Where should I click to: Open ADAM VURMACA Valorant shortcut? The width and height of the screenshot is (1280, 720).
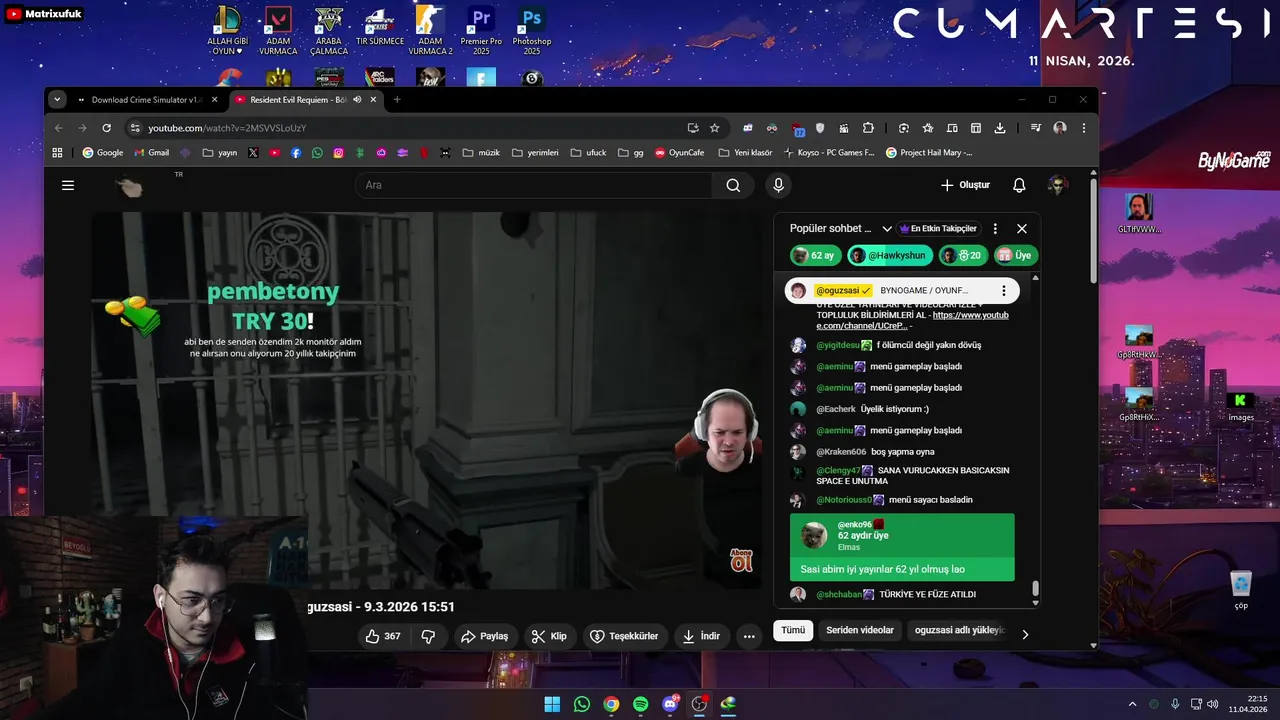click(278, 31)
